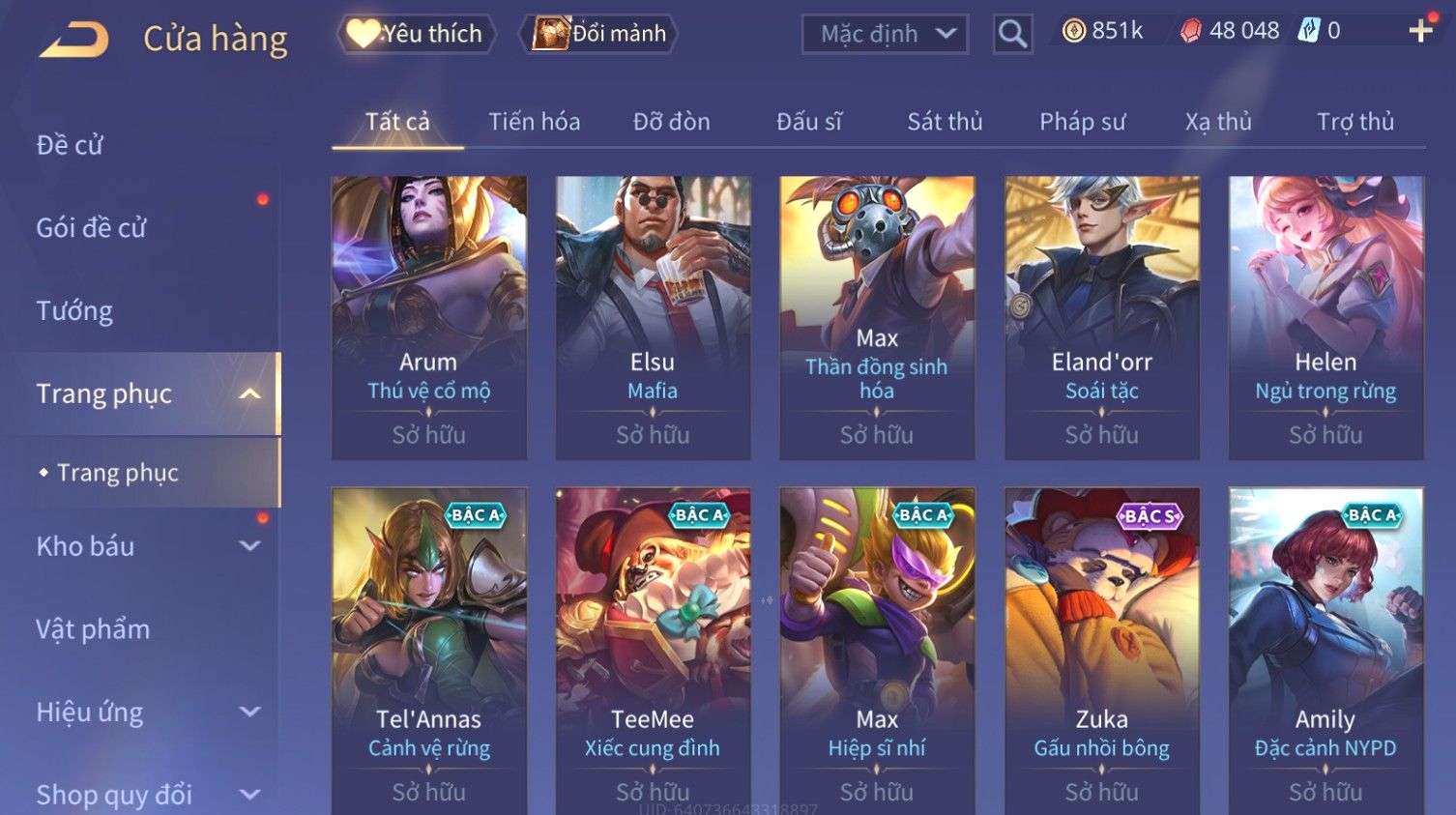This screenshot has height=815, width=1456.
Task: Tap the blue voucher ticket icon
Action: pyautogui.click(x=1308, y=31)
